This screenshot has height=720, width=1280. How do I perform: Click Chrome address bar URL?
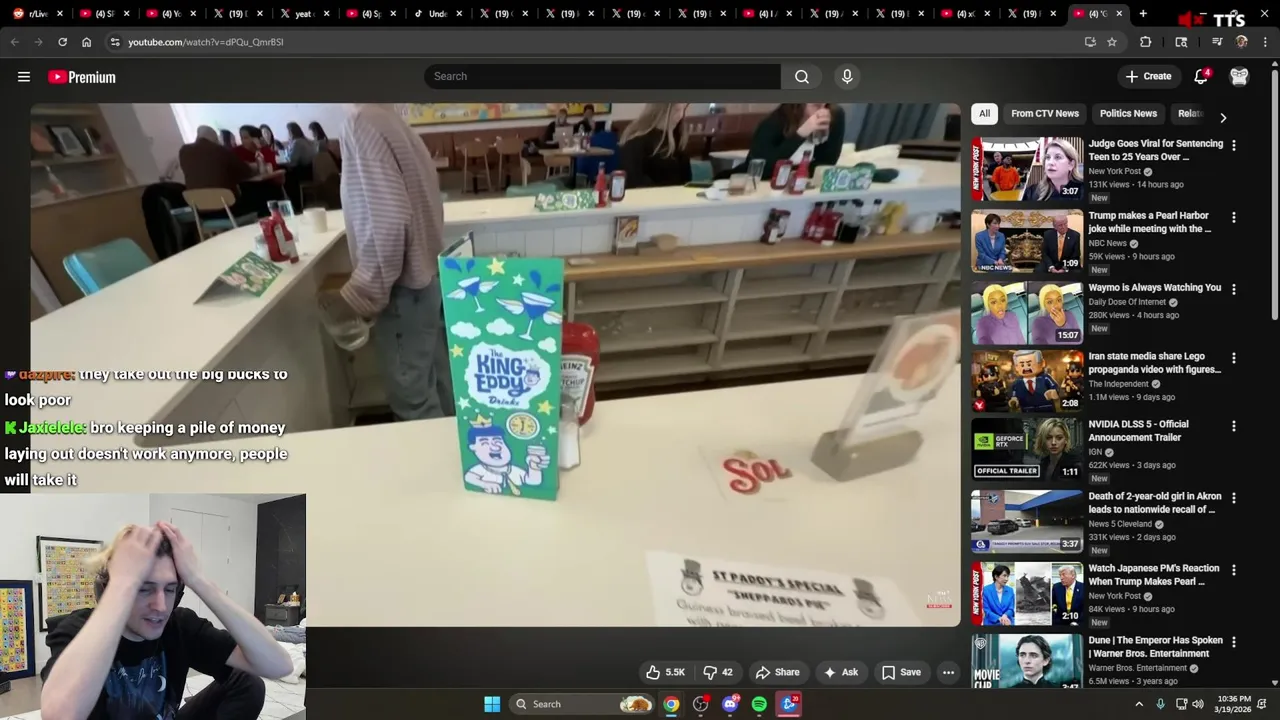tap(206, 42)
